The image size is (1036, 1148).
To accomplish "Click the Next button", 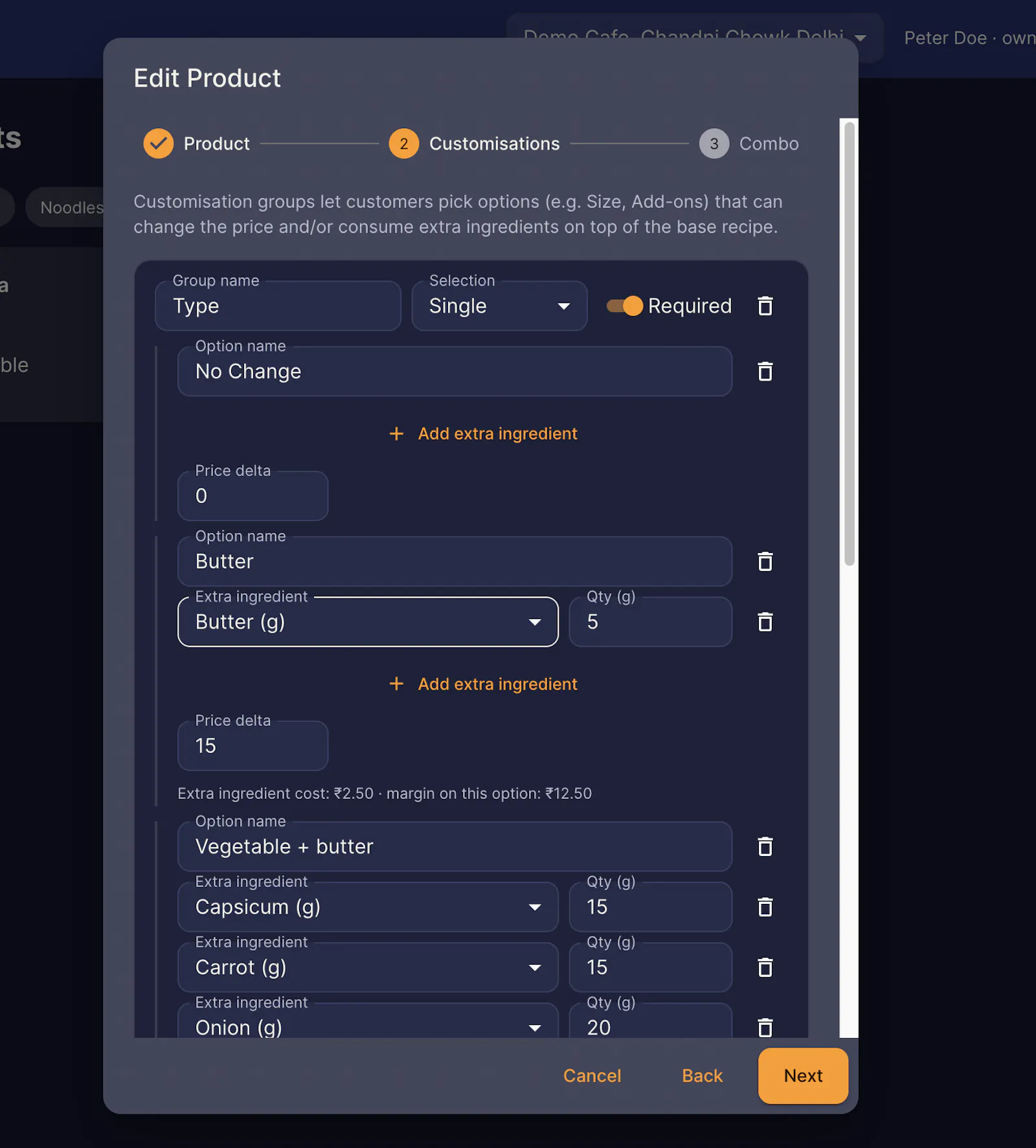I will coord(803,1075).
